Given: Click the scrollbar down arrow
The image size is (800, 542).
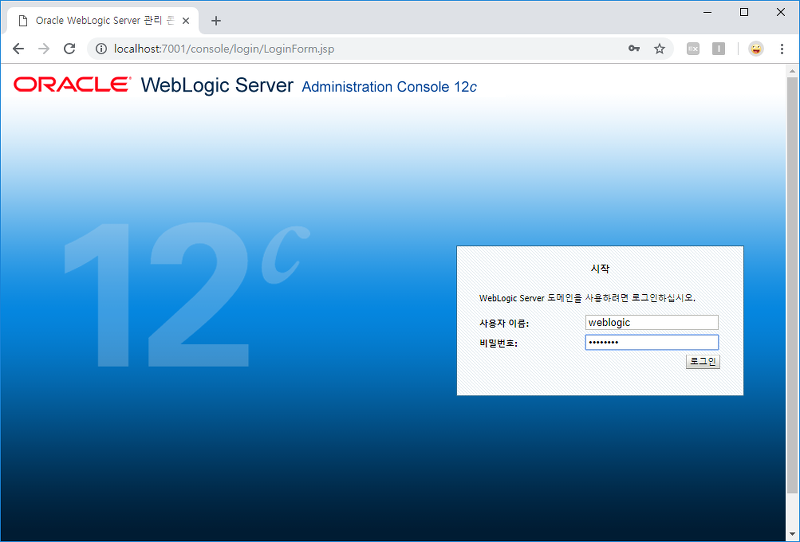Looking at the screenshot, I should click(792, 534).
